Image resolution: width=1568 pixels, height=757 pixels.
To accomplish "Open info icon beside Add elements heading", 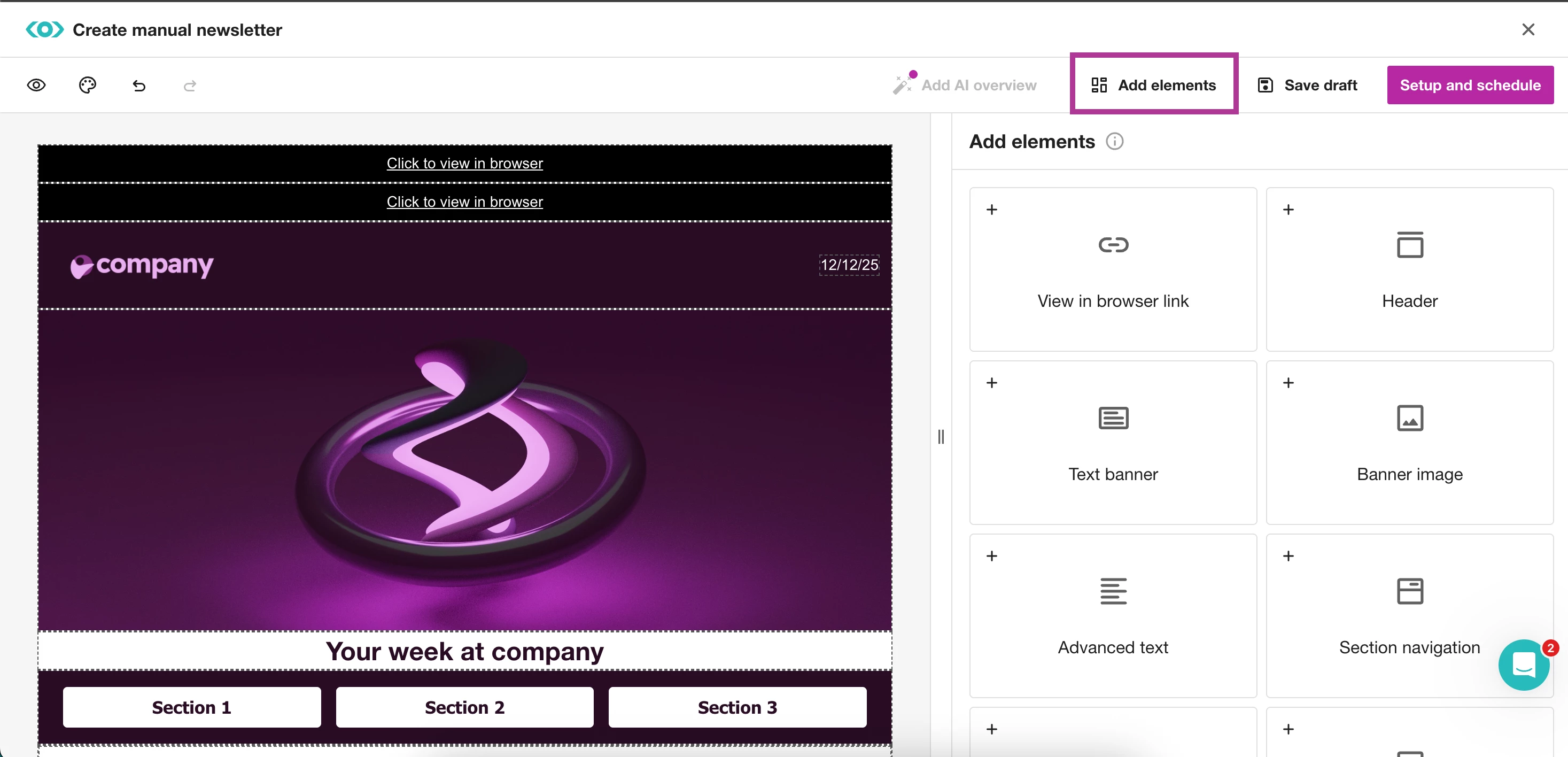I will (x=1114, y=141).
